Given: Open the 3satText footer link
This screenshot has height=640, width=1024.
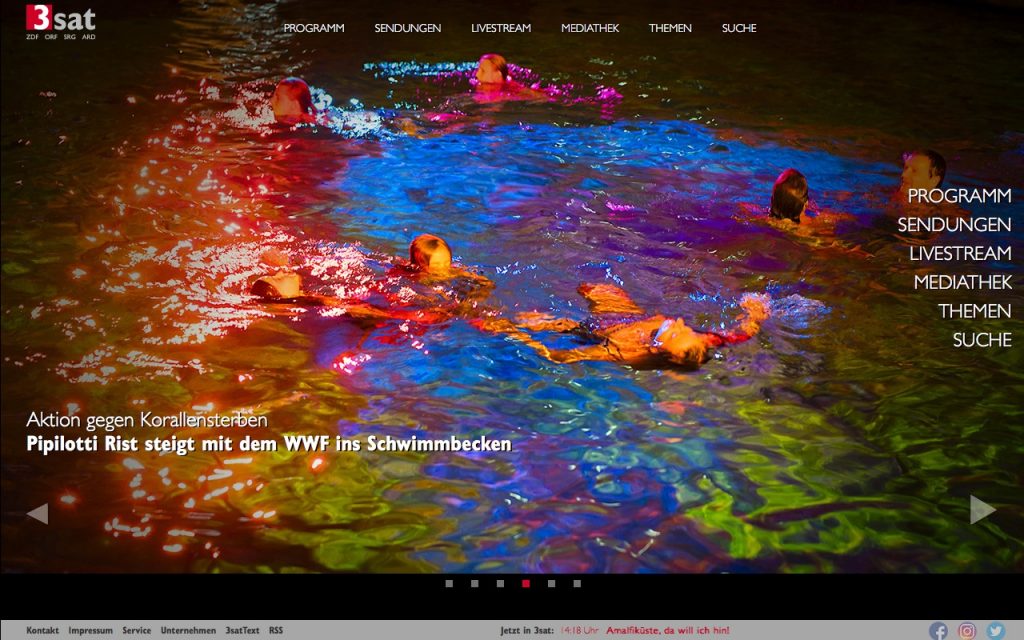Looking at the screenshot, I should pyautogui.click(x=242, y=630).
